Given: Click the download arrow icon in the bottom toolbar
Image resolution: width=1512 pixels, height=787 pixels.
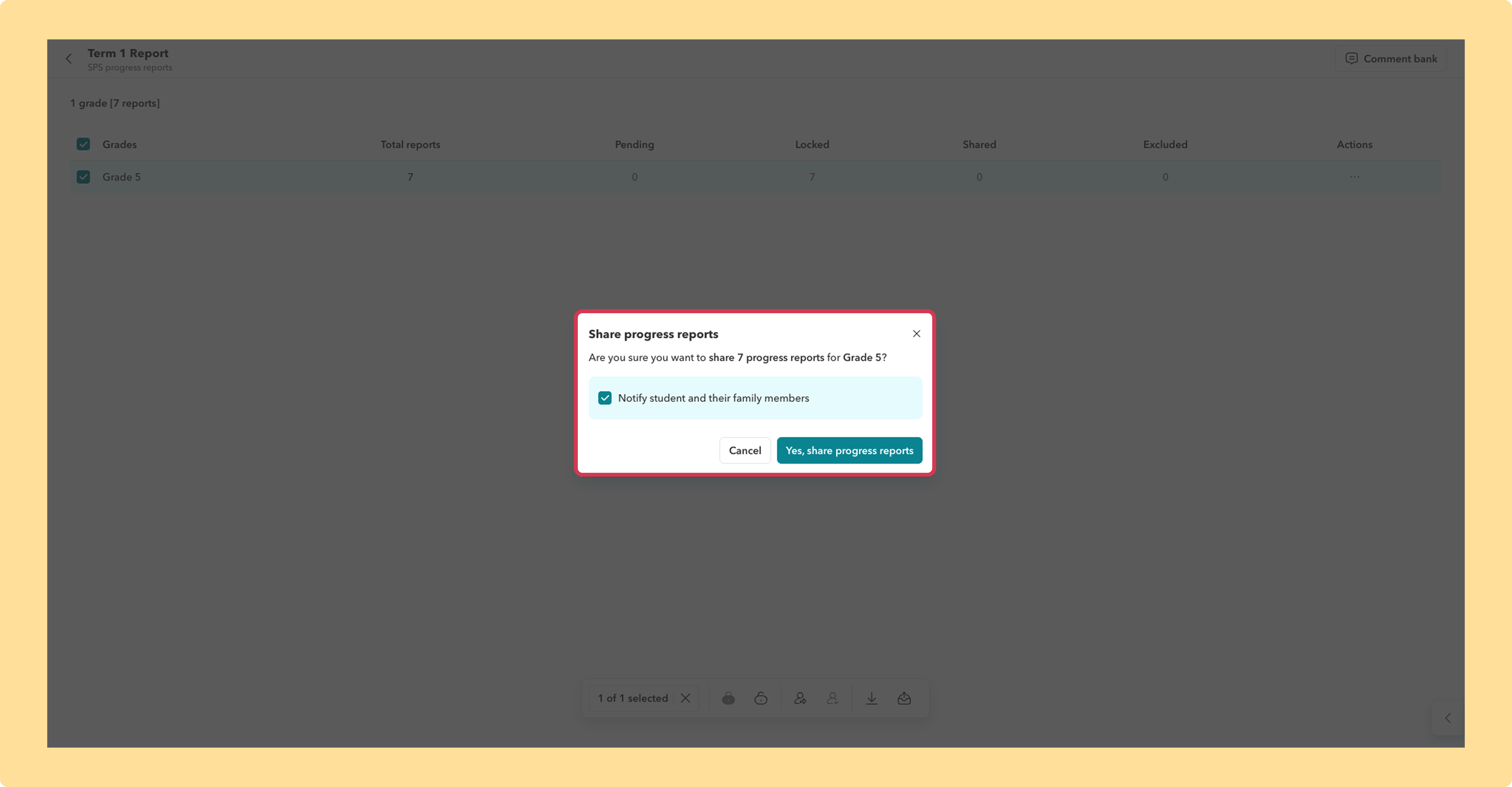Looking at the screenshot, I should pyautogui.click(x=872, y=698).
